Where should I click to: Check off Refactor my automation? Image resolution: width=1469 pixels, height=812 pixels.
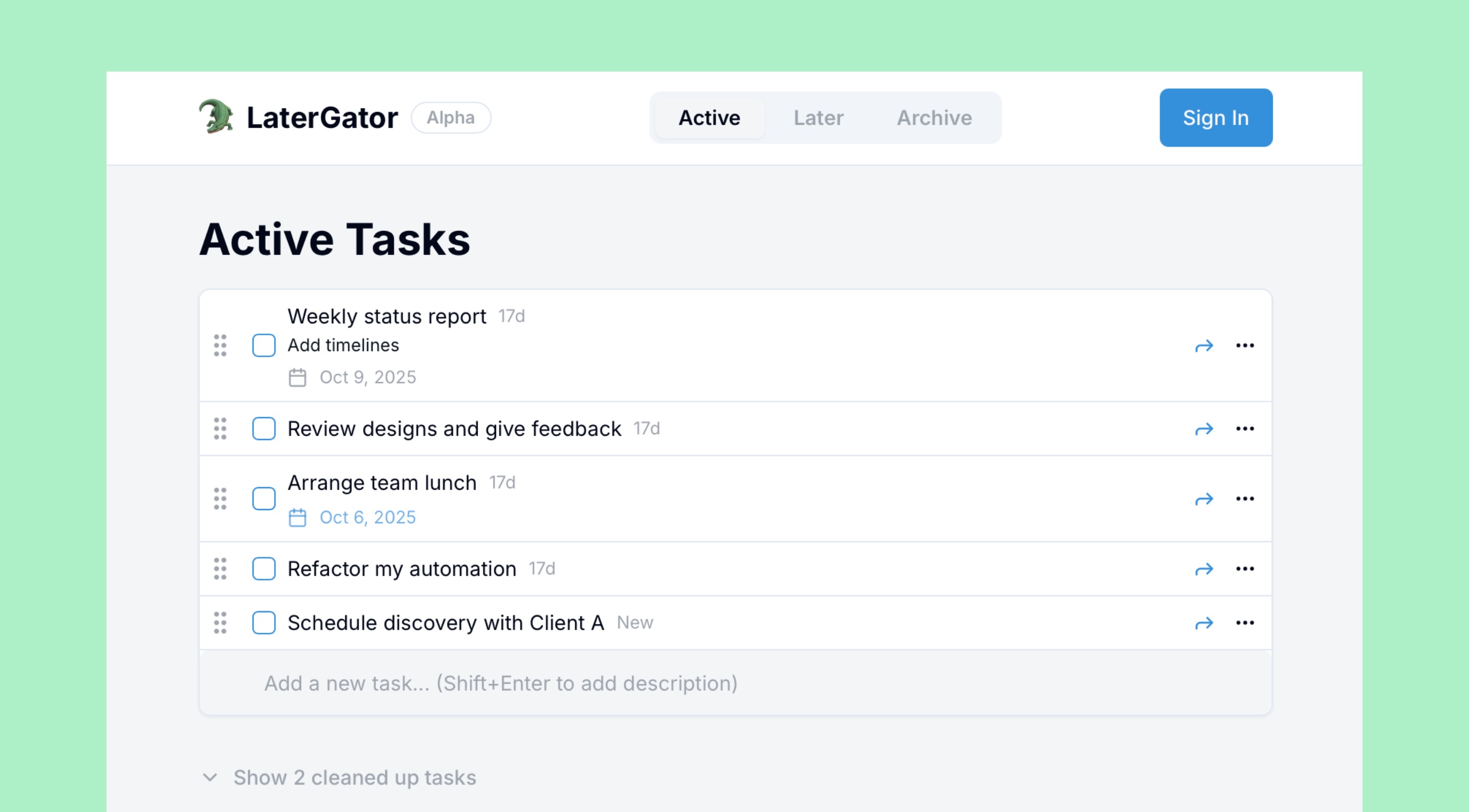[263, 568]
